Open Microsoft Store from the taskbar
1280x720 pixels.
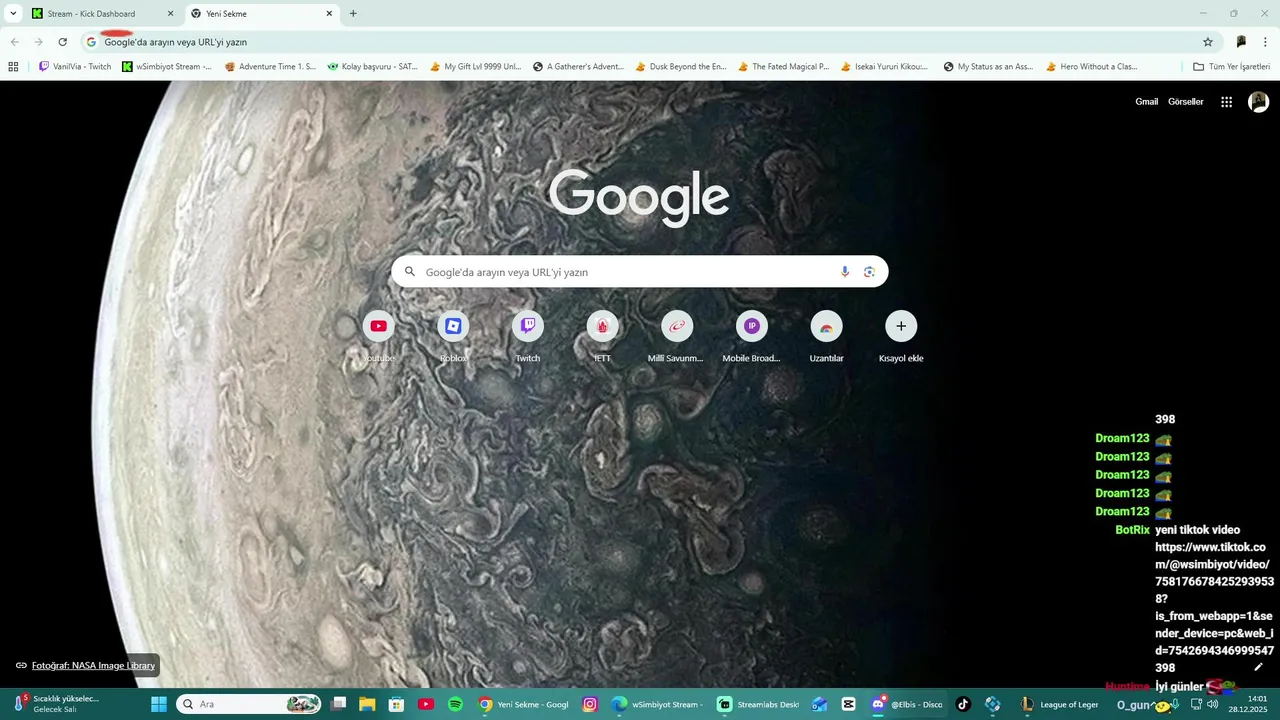pyautogui.click(x=397, y=704)
